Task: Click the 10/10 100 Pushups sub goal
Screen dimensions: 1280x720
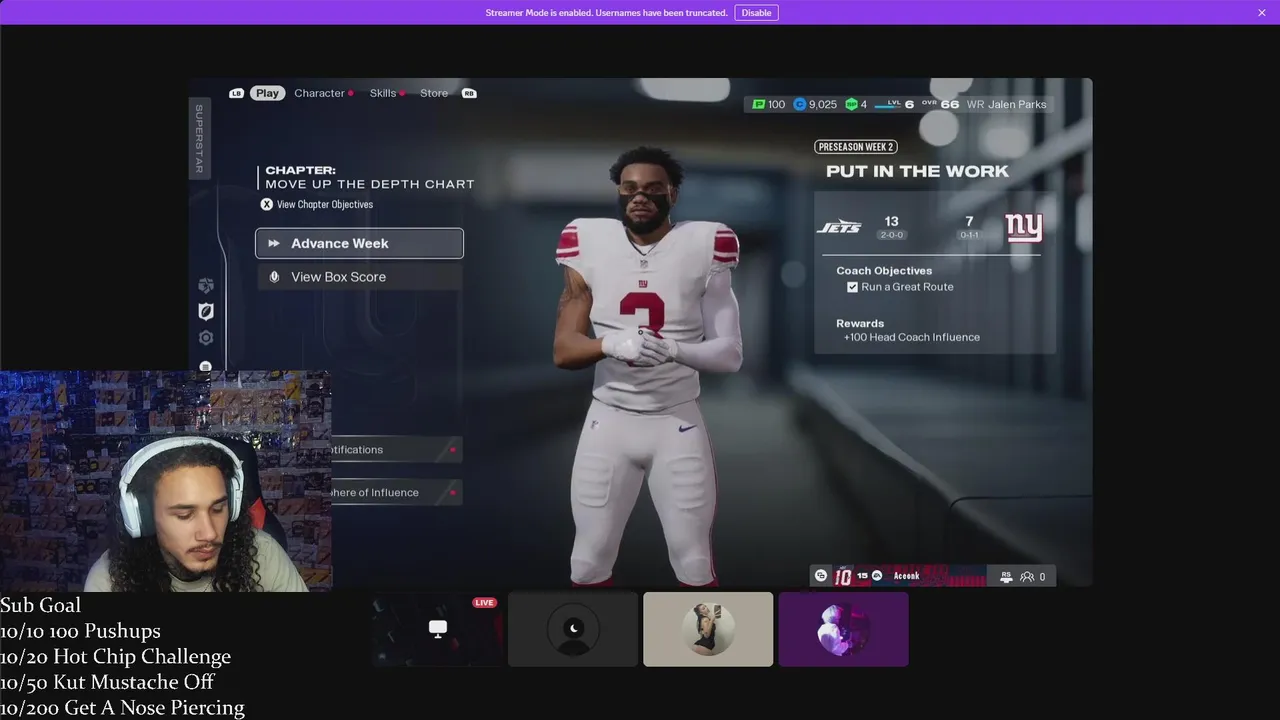Action: click(80, 631)
